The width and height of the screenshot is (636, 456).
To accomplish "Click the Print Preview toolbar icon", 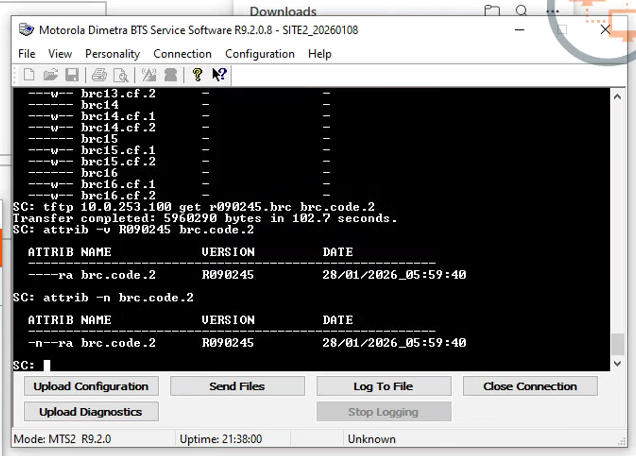I will coord(121,75).
